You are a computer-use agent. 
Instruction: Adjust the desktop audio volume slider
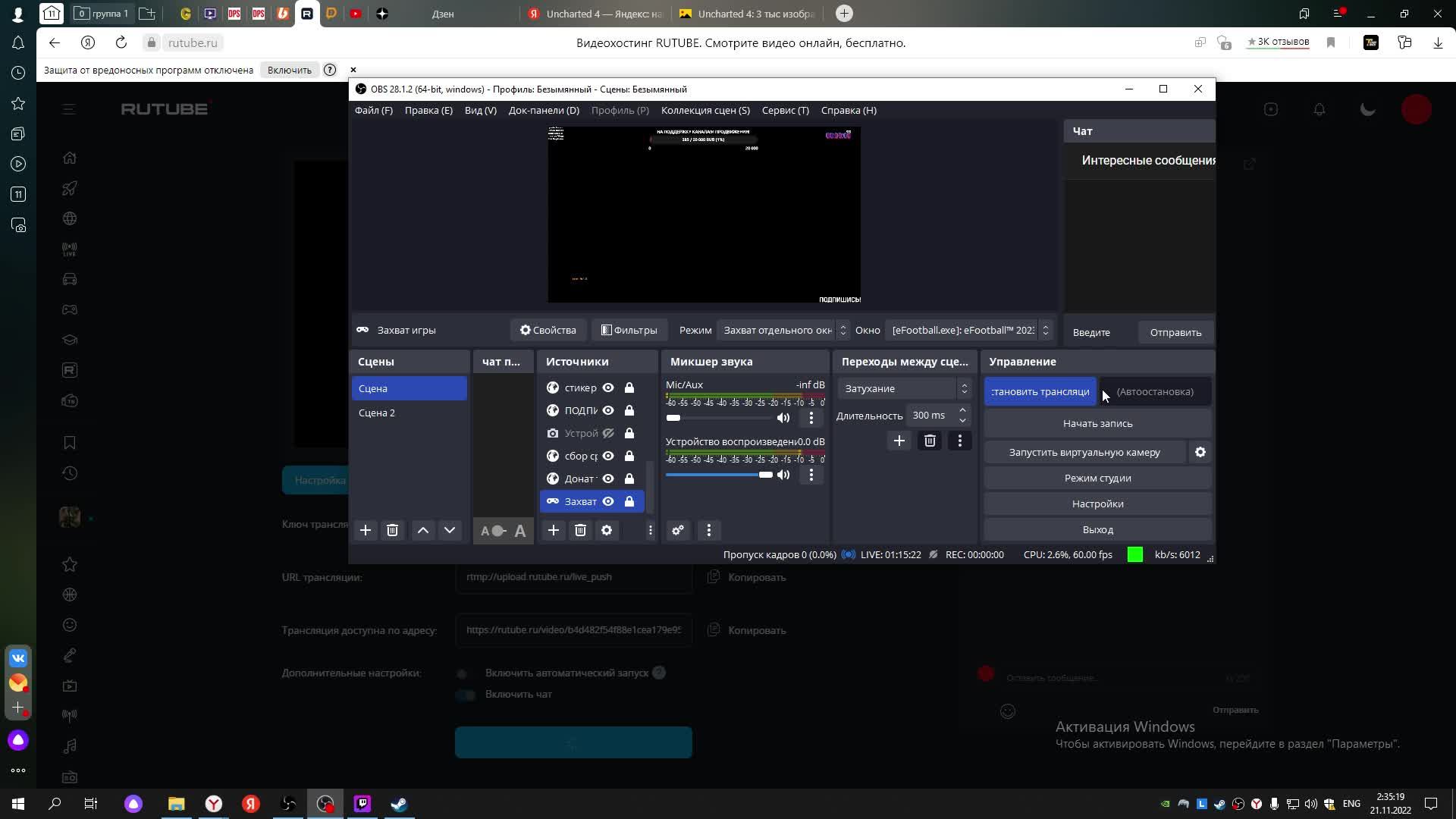tap(764, 475)
